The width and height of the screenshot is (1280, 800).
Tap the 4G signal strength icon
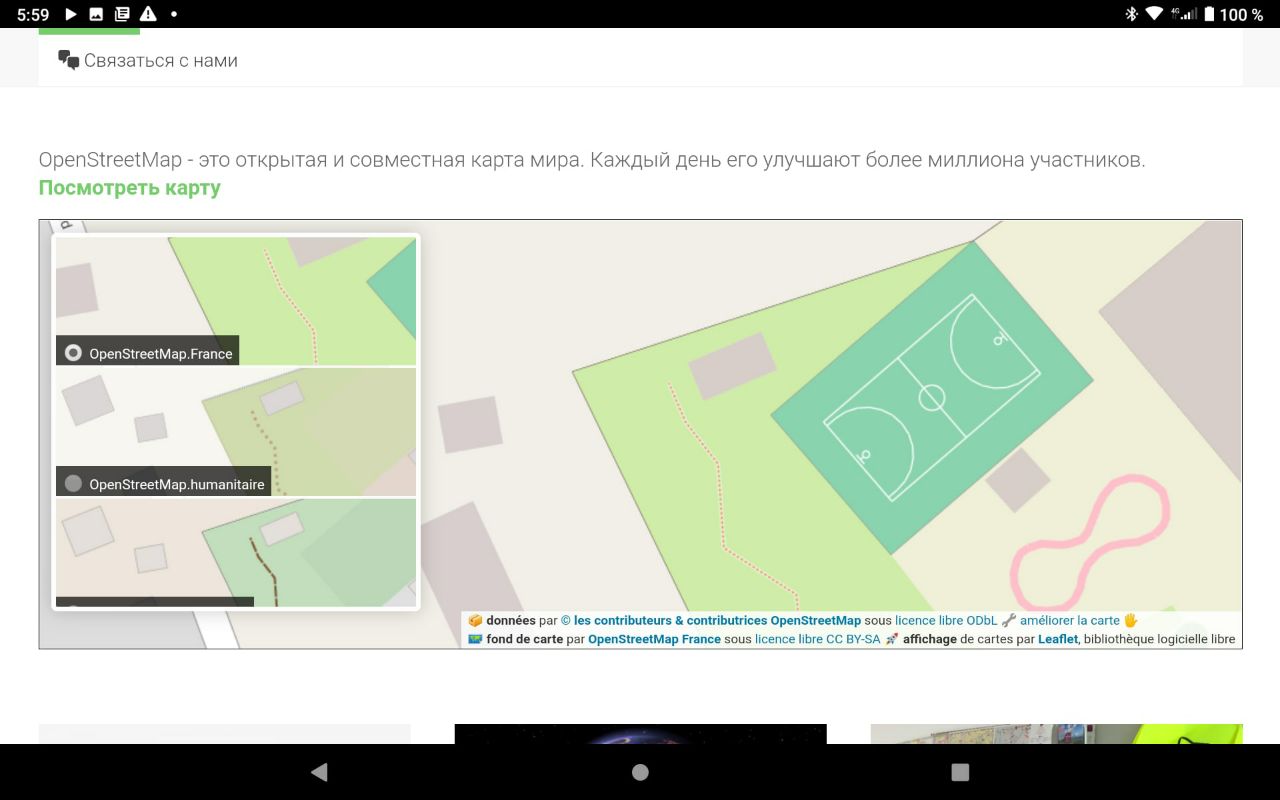(1183, 14)
